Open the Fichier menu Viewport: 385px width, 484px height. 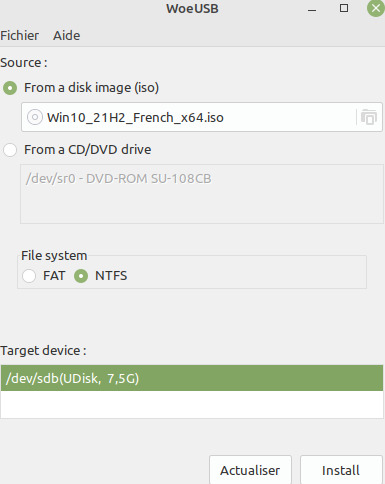(19, 36)
